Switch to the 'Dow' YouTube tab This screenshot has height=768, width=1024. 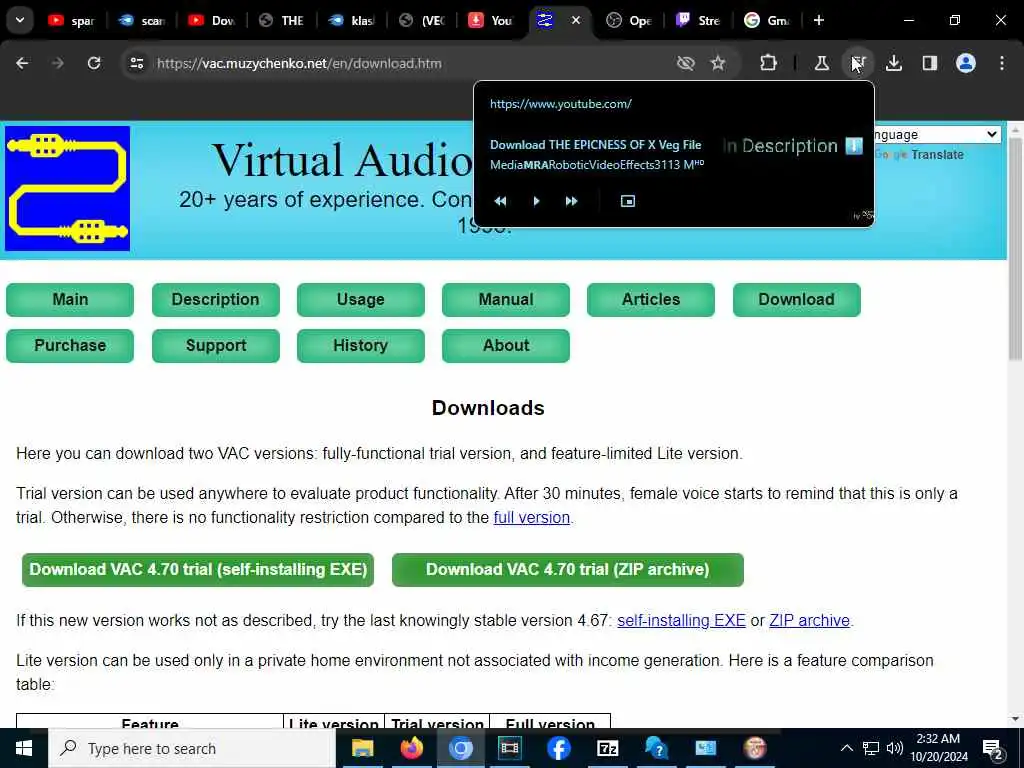click(x=210, y=20)
